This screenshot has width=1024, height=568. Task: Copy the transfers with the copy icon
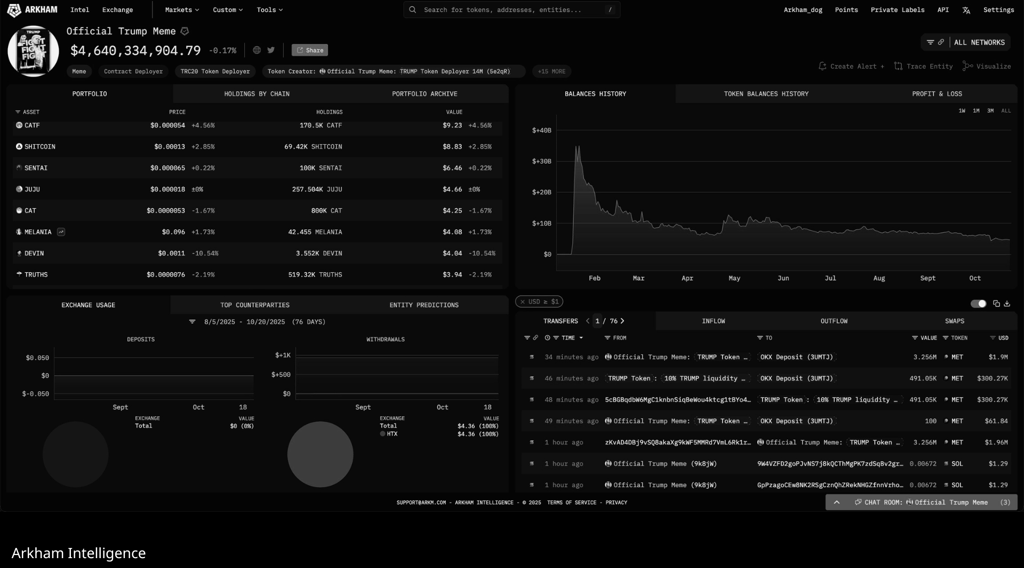click(x=996, y=304)
